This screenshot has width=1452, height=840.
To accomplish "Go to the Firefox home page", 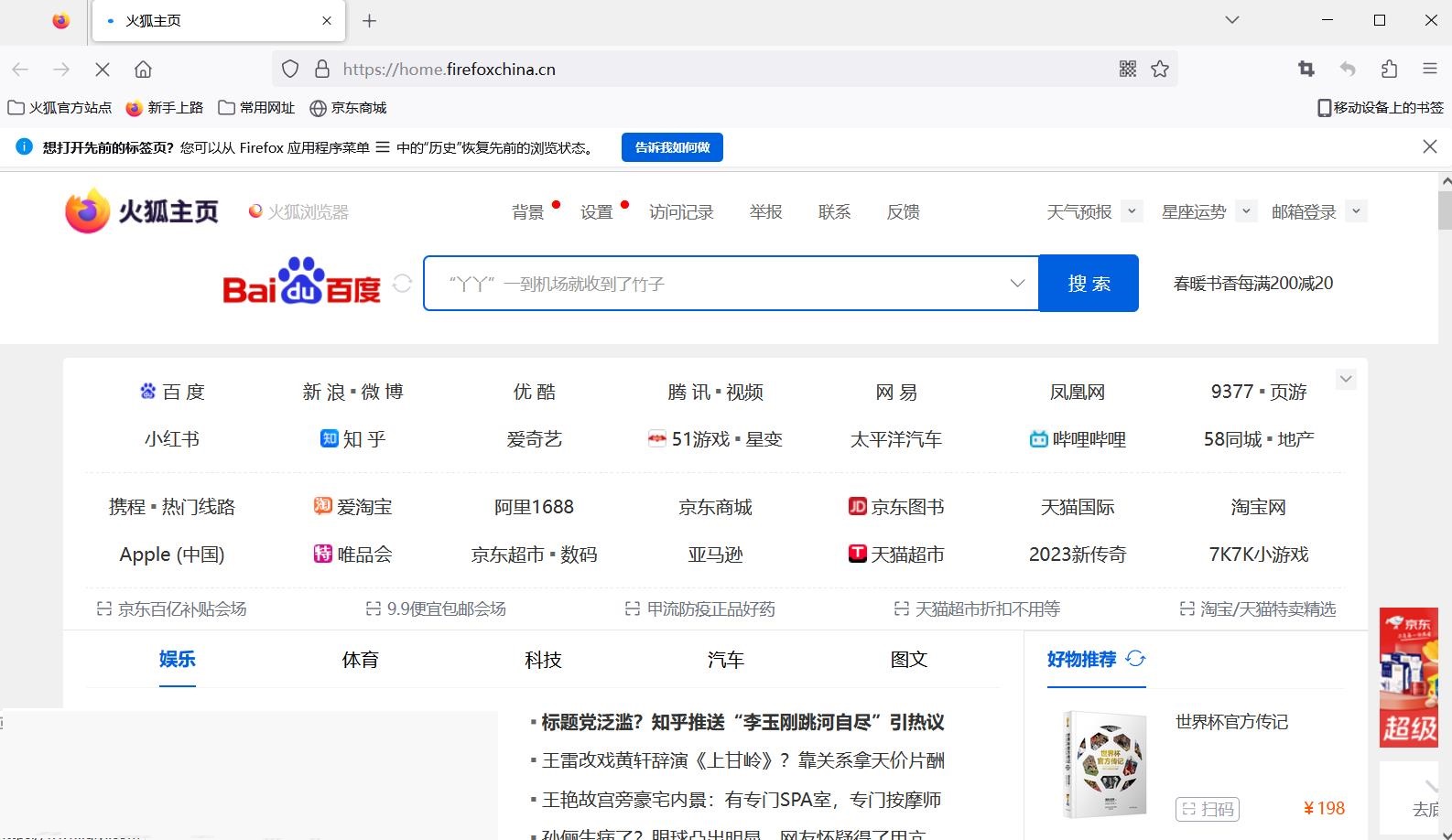I will coord(143,70).
